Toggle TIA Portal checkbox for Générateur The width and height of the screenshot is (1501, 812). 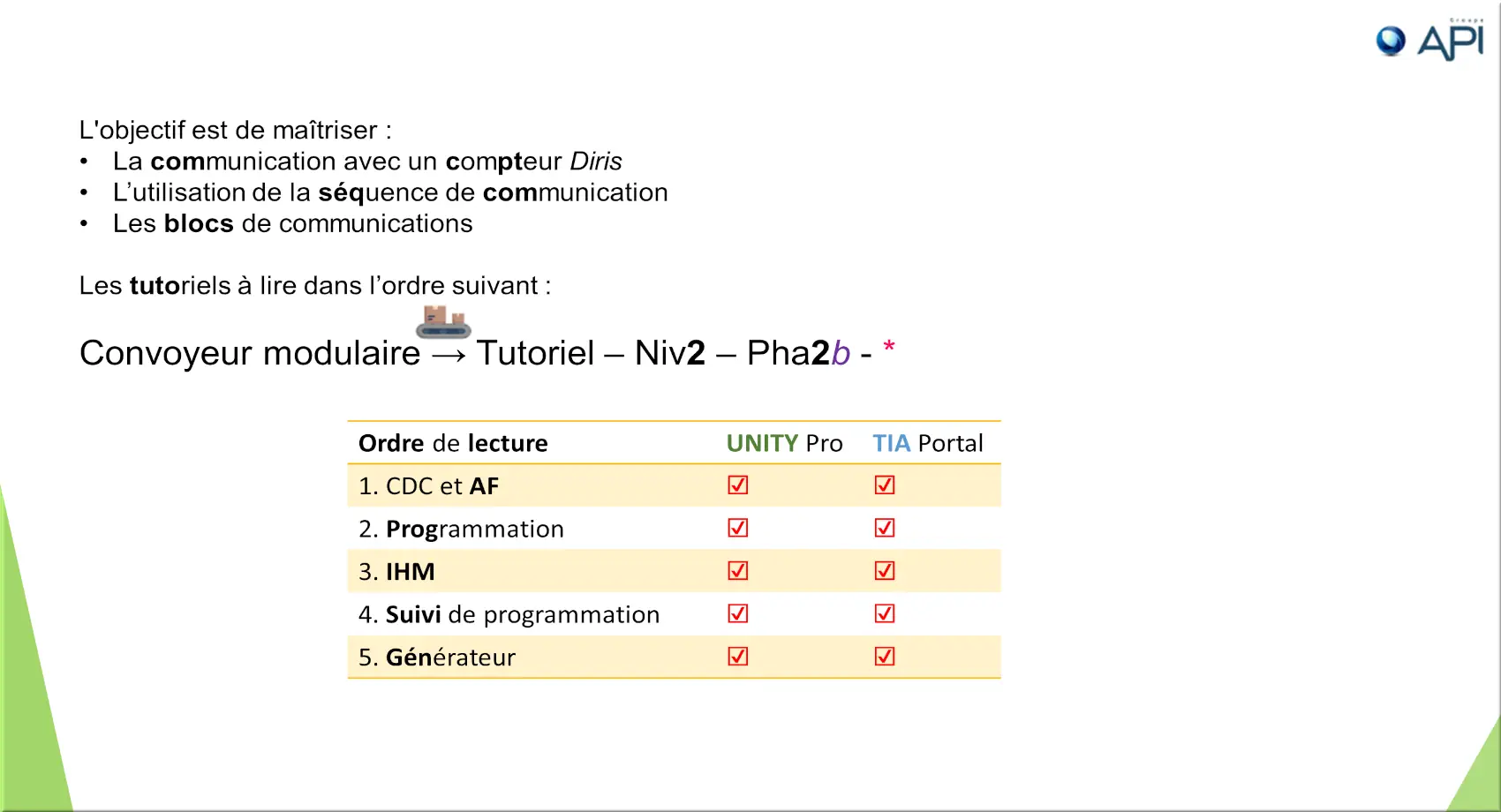[x=885, y=657]
